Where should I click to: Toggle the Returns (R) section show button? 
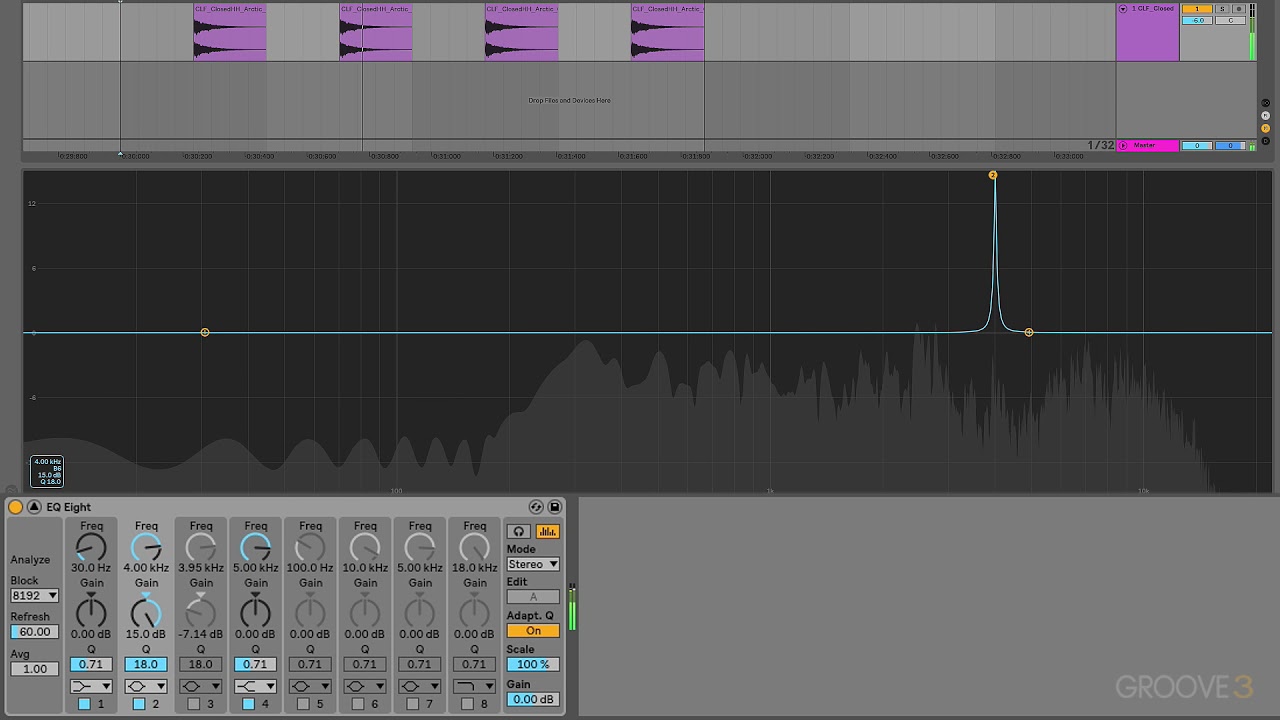click(x=1265, y=116)
